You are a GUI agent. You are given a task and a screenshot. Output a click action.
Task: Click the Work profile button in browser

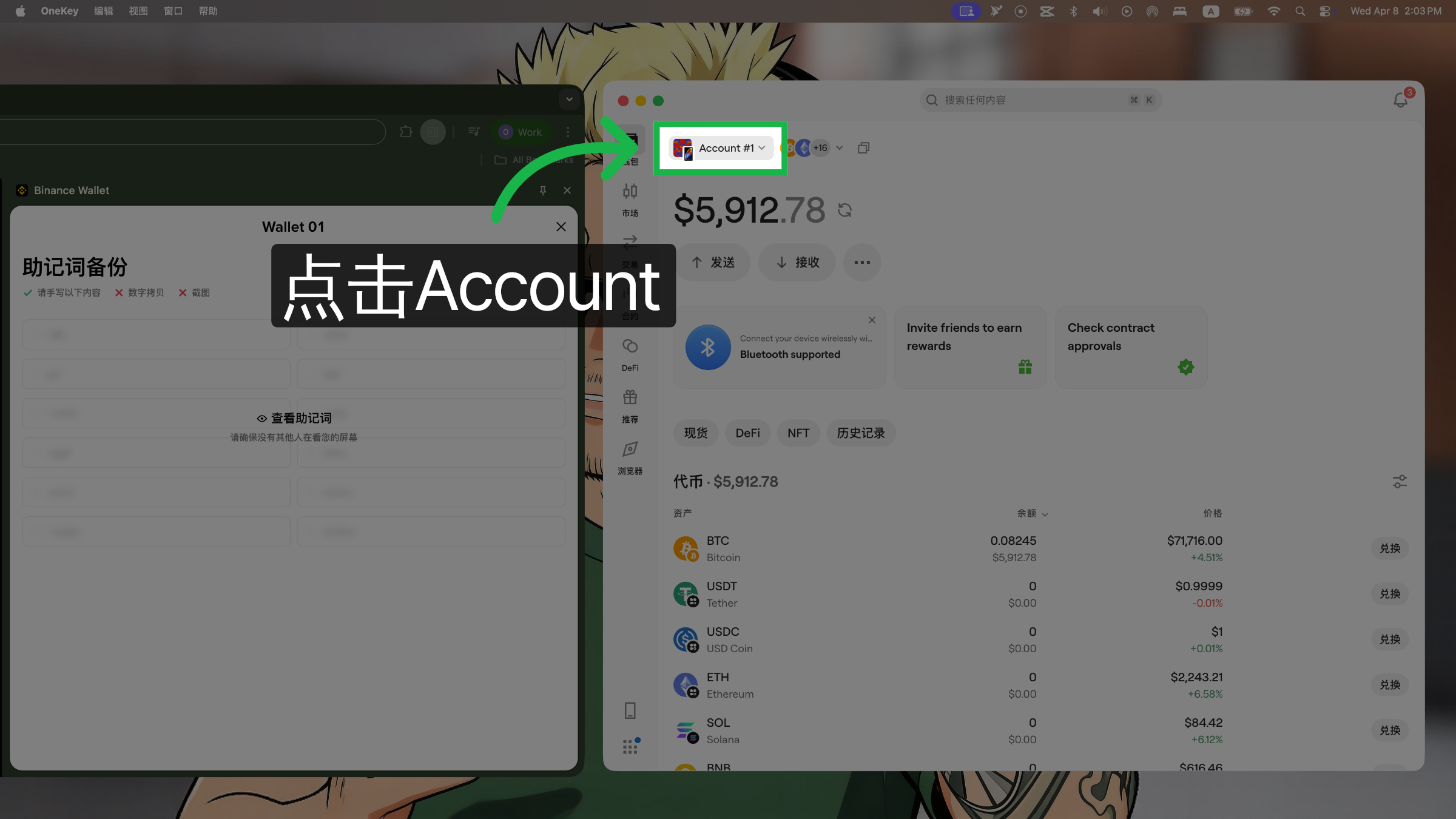click(x=521, y=132)
